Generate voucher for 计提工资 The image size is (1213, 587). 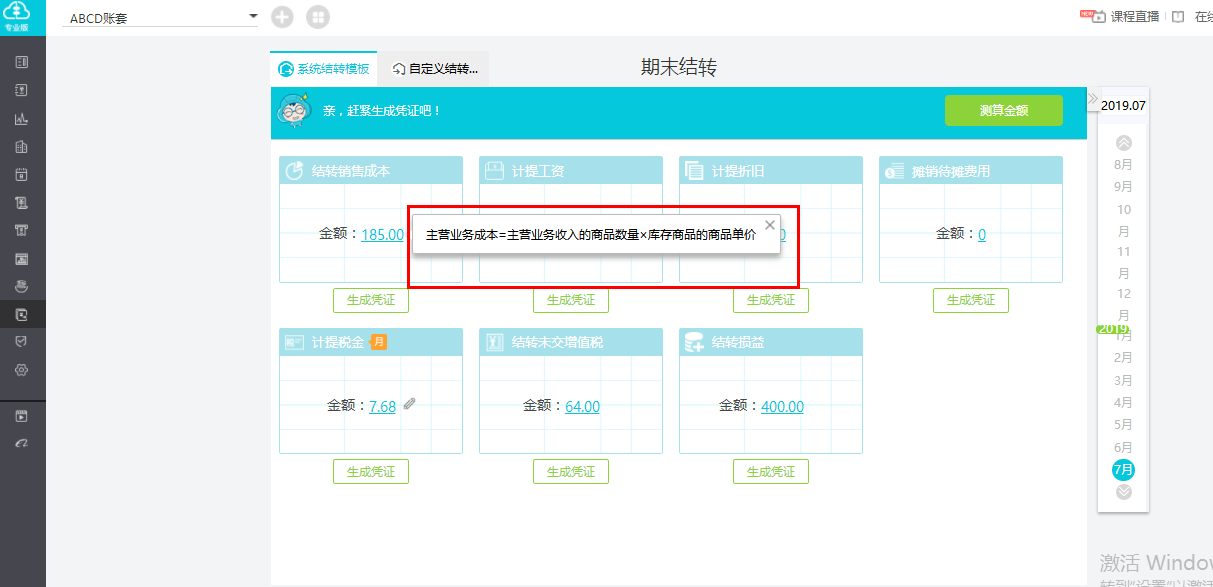pos(571,300)
